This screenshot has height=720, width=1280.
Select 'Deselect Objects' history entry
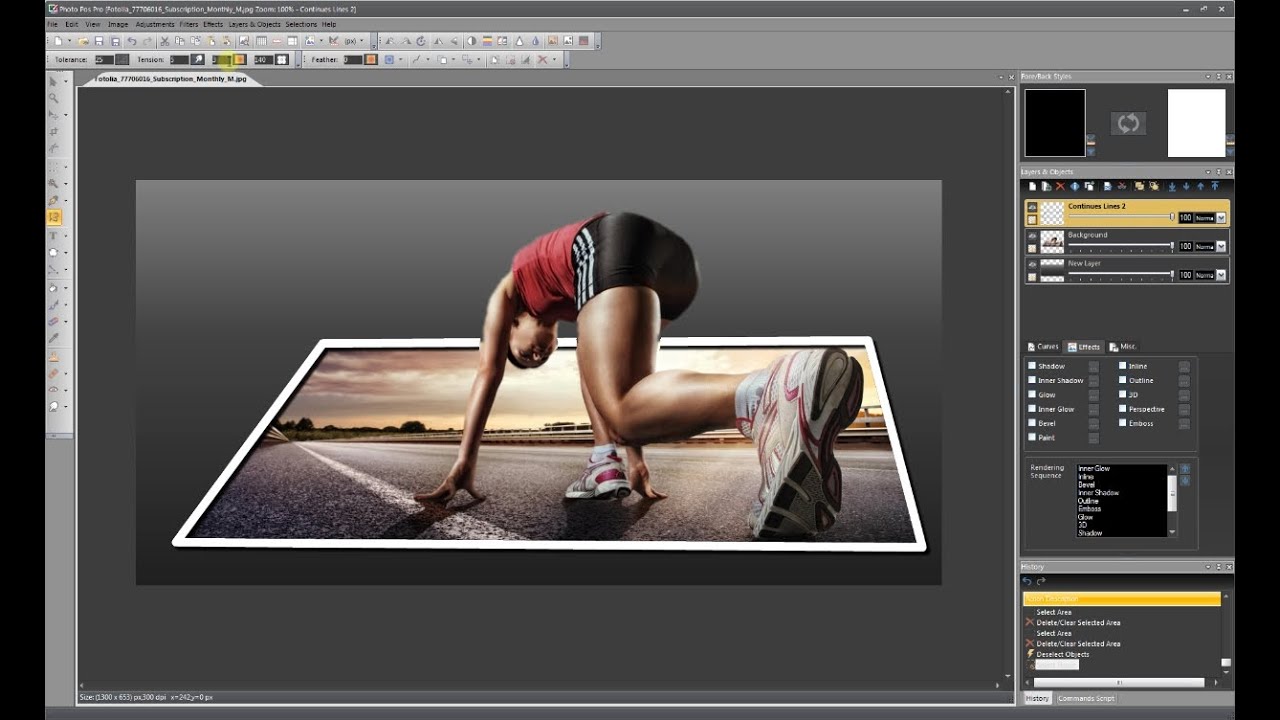[x=1063, y=654]
